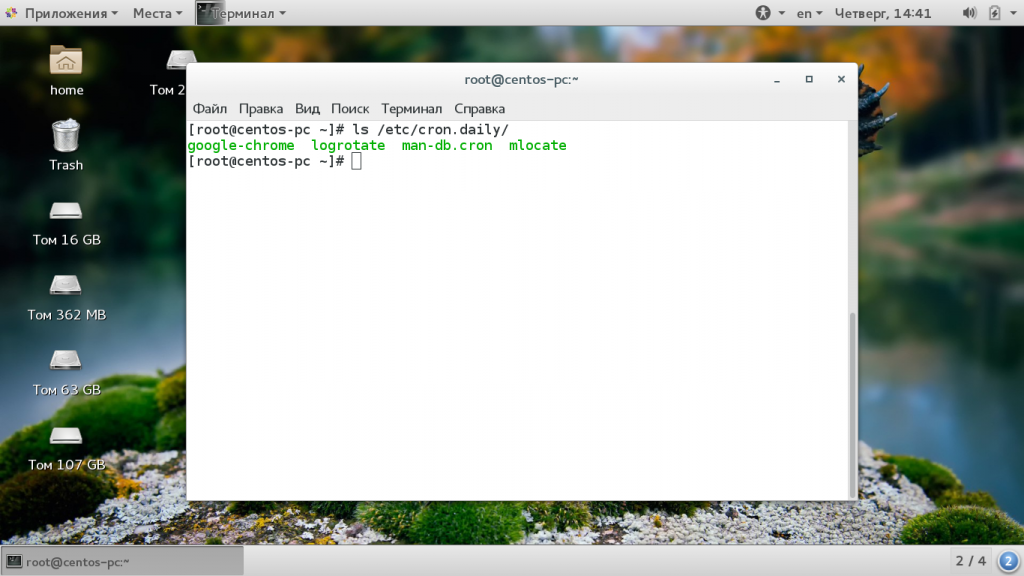This screenshot has height=576, width=1024.
Task: Click the battery status icon in top panel
Action: (995, 13)
